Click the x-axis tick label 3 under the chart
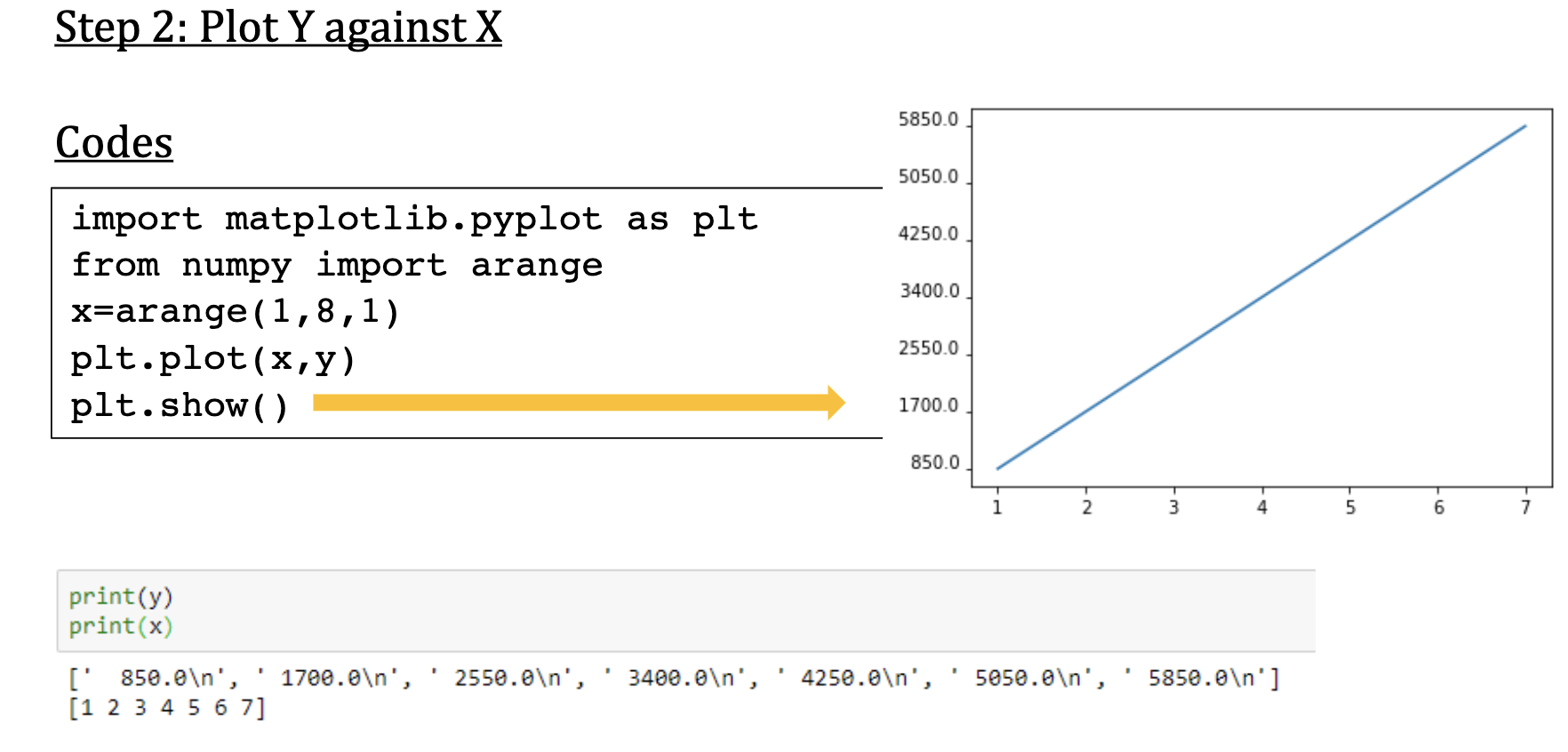Screen dimensions: 1568x752 point(1174,508)
